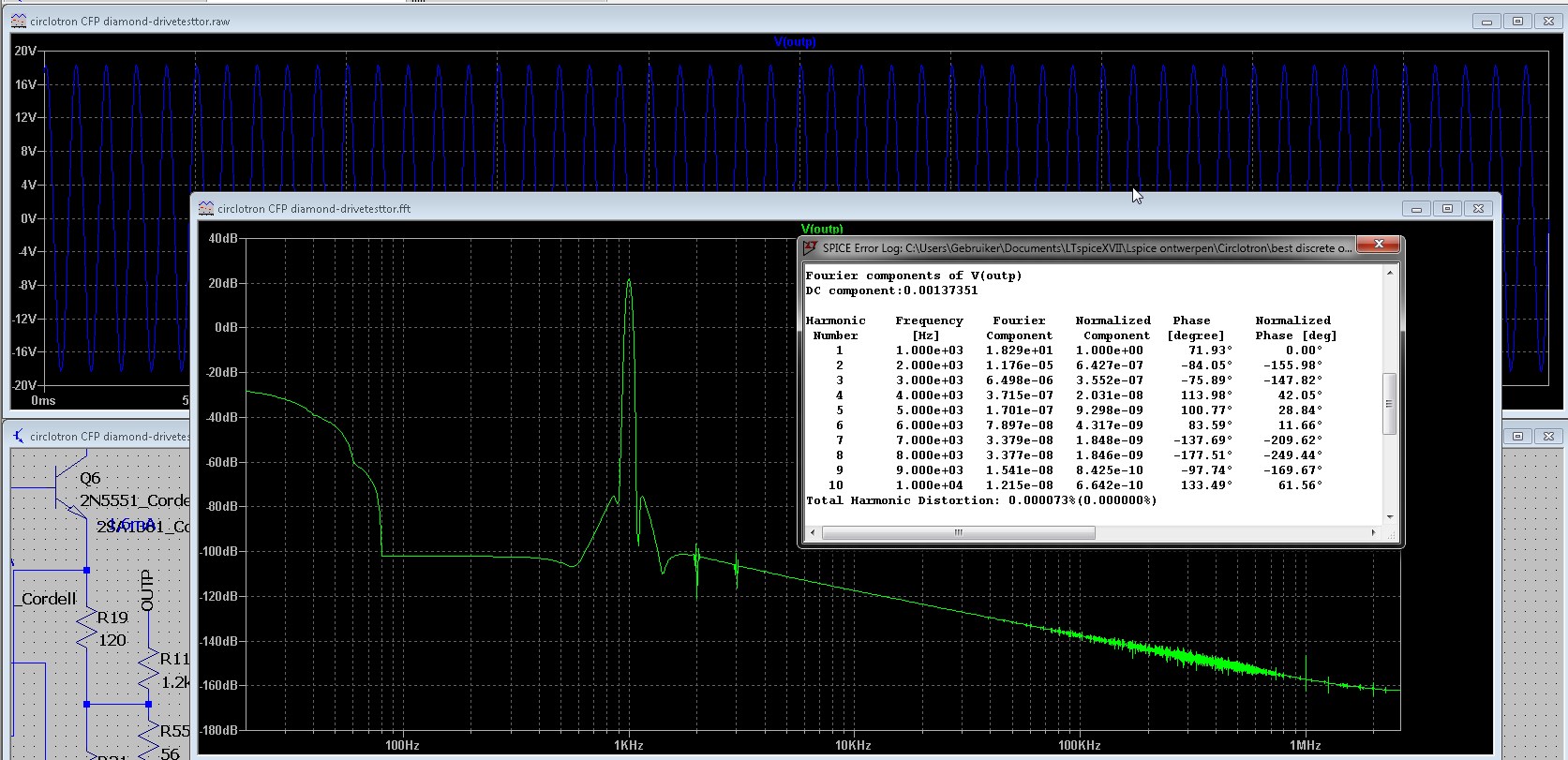Minimize the diamond-drivetesttor.raw window
1568x760 pixels.
pyautogui.click(x=1486, y=22)
